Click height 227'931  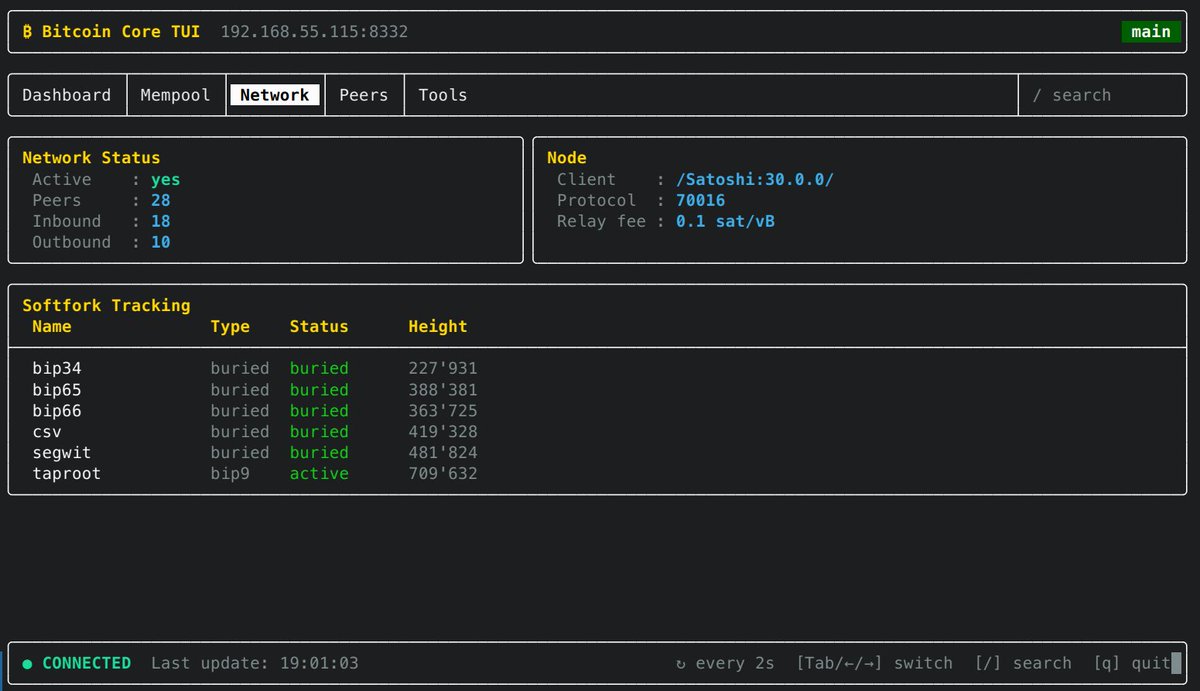click(443, 369)
